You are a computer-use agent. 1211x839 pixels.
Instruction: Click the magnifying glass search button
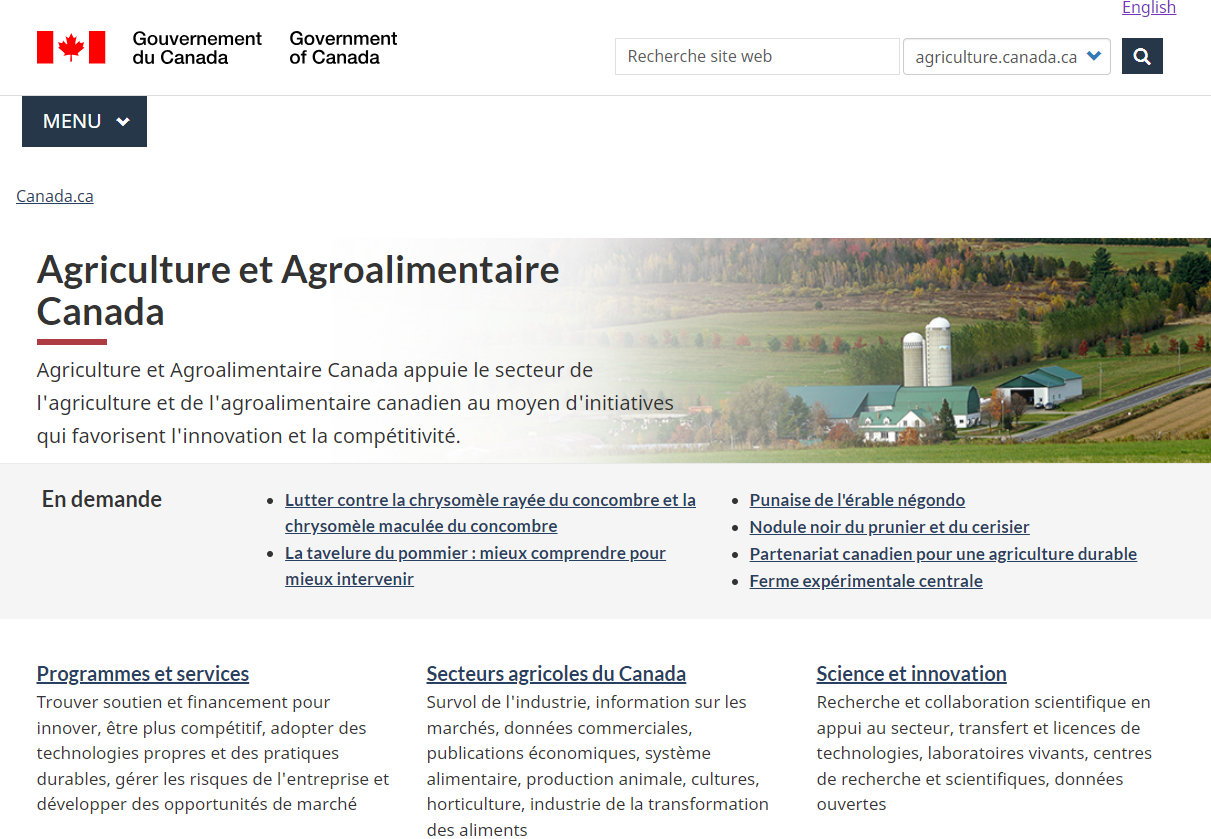coord(1142,57)
